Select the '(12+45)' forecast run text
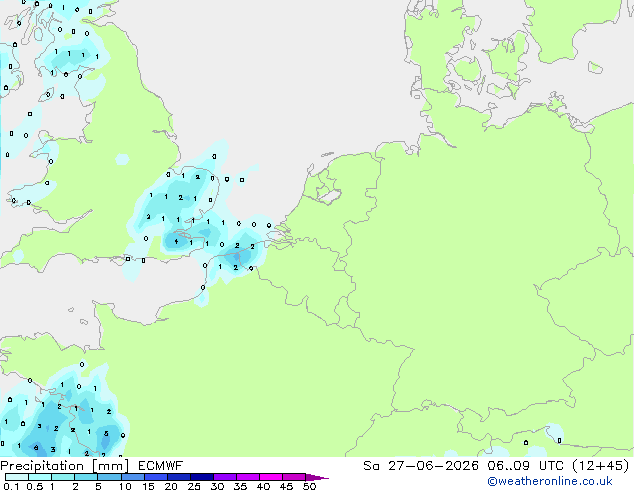 pyautogui.click(x=601, y=466)
